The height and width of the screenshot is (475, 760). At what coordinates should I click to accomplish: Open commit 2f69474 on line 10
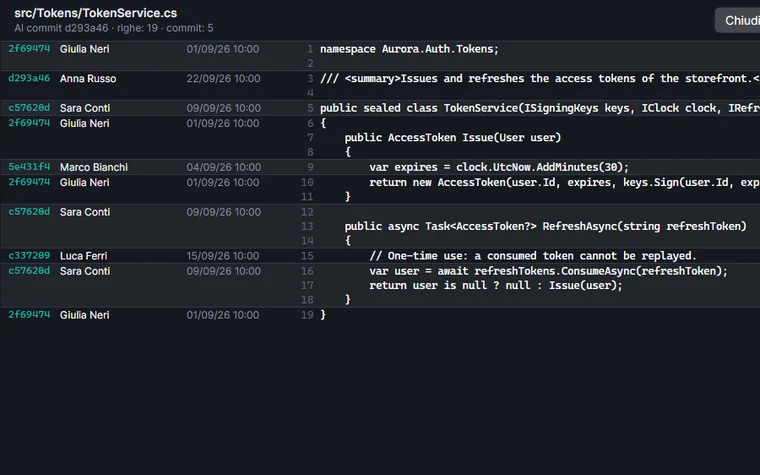29,182
